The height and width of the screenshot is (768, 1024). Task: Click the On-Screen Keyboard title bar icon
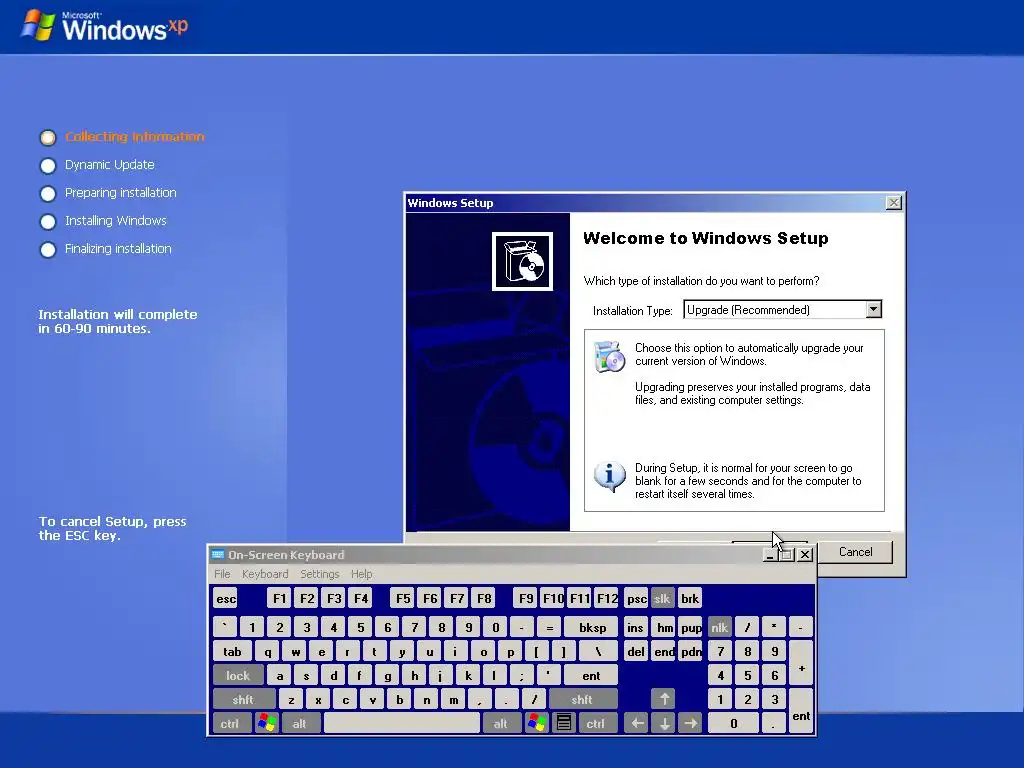[x=218, y=555]
